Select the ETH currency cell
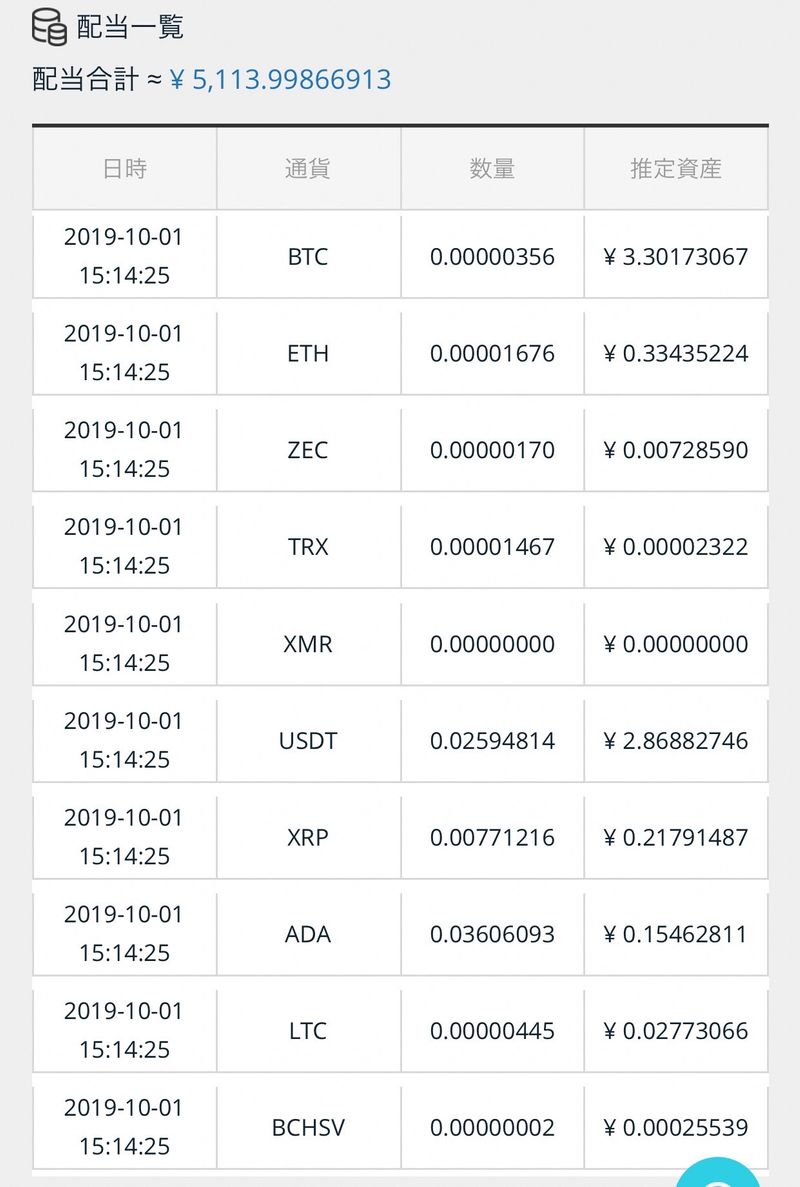The height and width of the screenshot is (1187, 800). coord(308,354)
